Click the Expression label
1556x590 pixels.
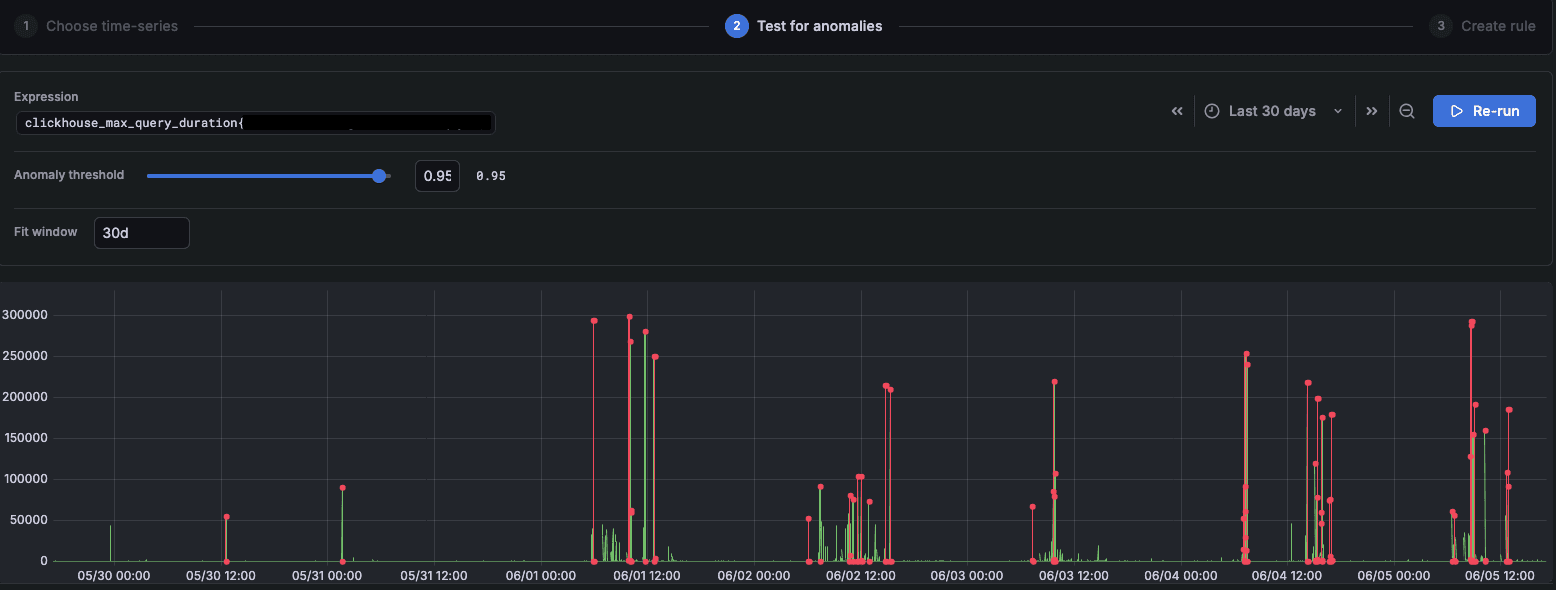46,97
